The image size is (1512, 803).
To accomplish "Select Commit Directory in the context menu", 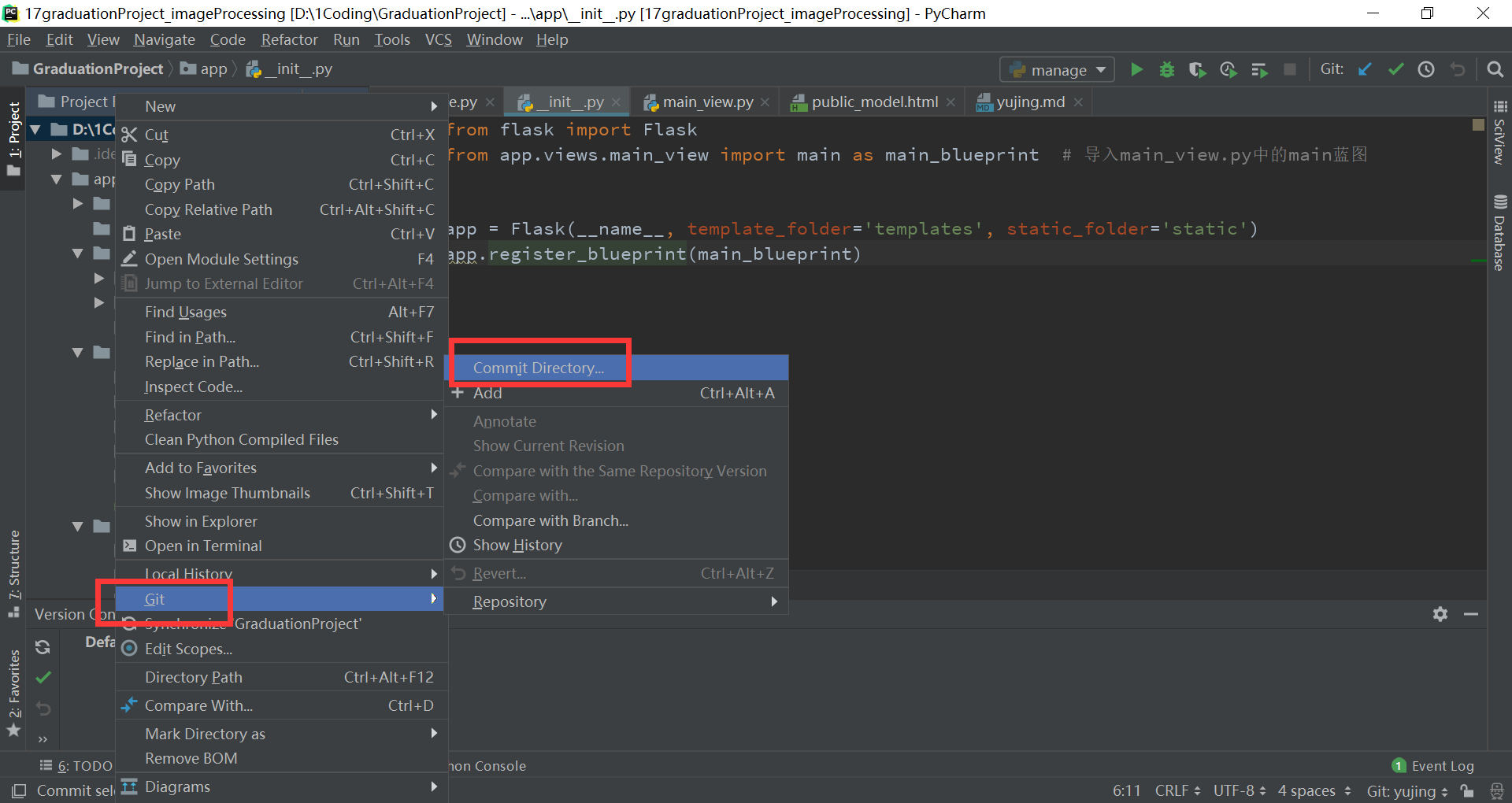I will (x=538, y=367).
